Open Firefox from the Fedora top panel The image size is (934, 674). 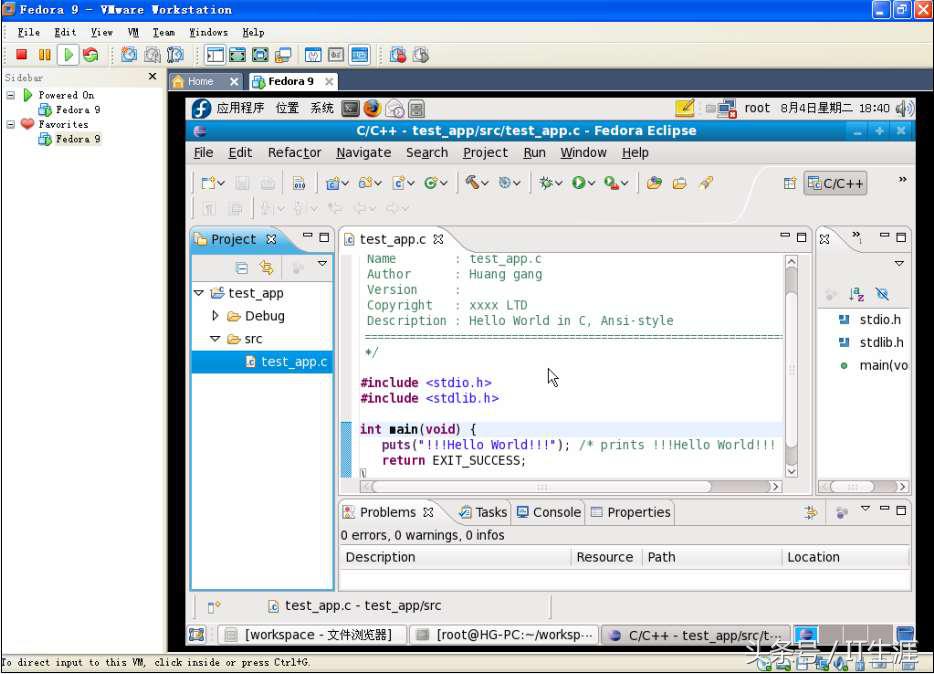point(370,108)
